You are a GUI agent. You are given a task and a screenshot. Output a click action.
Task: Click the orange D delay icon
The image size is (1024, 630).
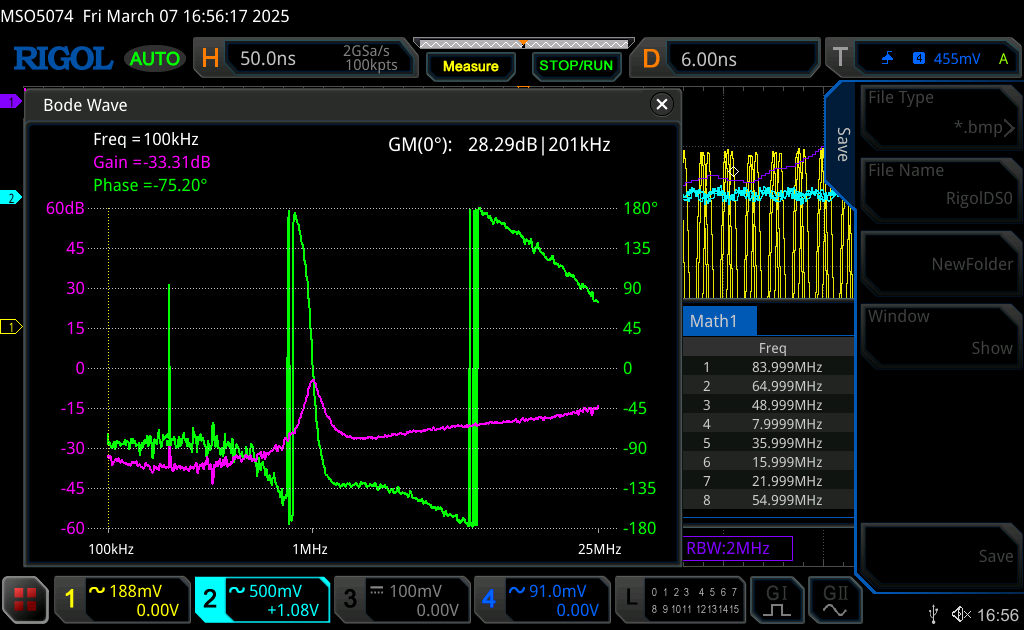click(651, 59)
